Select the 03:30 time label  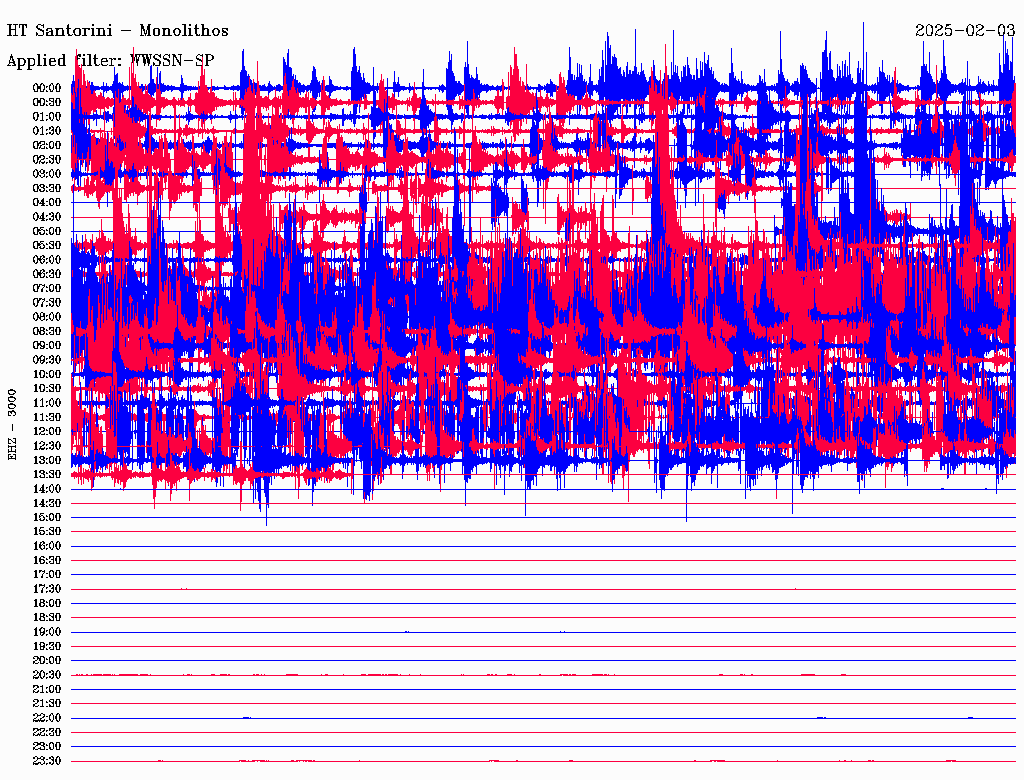coord(47,189)
